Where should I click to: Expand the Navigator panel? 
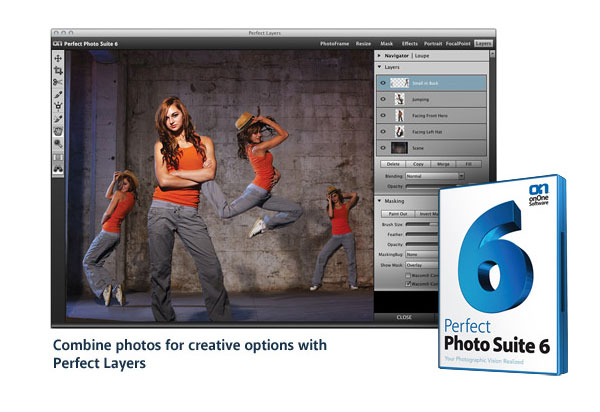(x=379, y=56)
